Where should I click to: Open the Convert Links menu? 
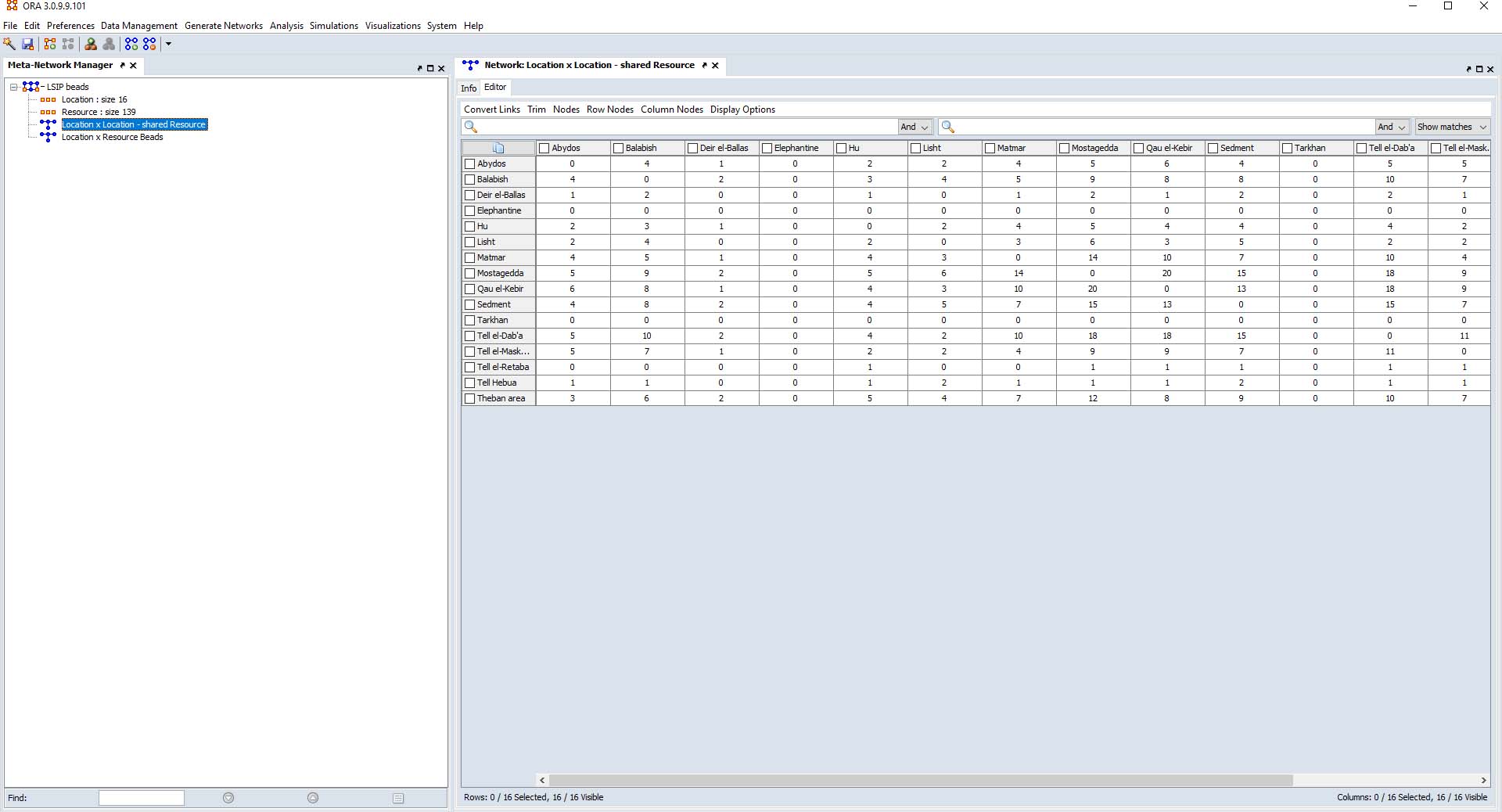point(492,110)
